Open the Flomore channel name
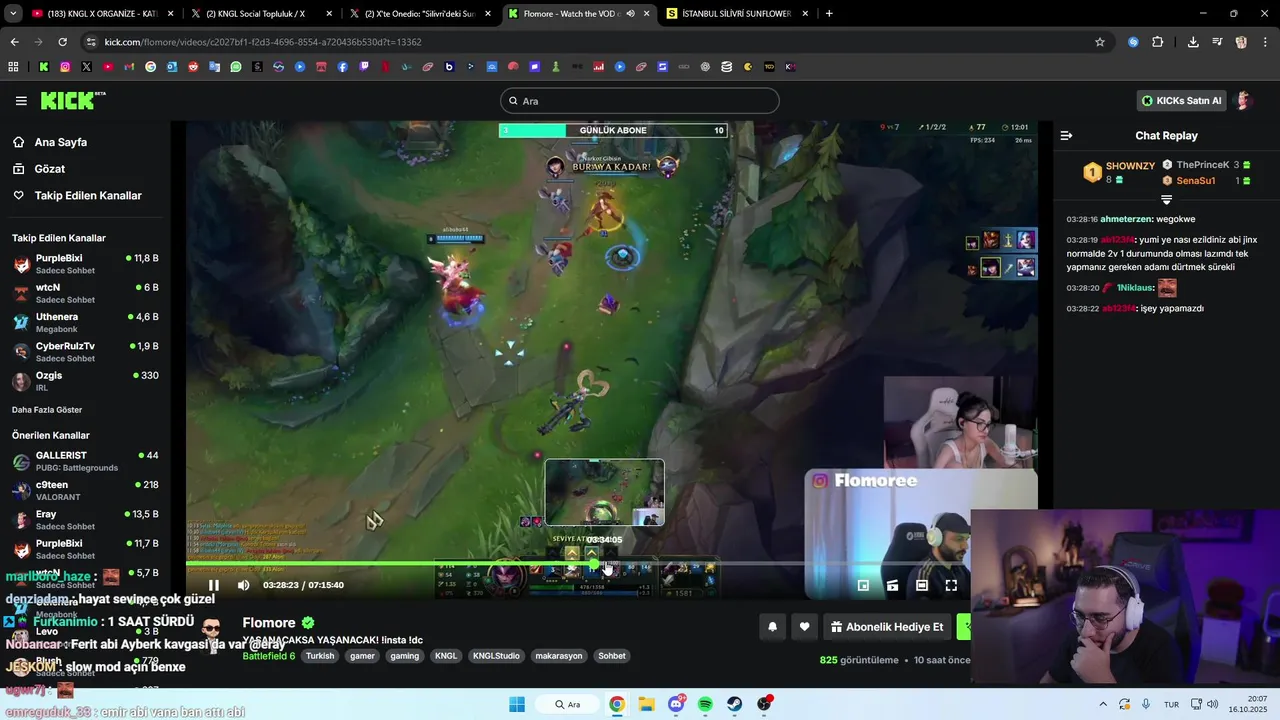Screen dimensions: 1280x720 click(x=269, y=623)
